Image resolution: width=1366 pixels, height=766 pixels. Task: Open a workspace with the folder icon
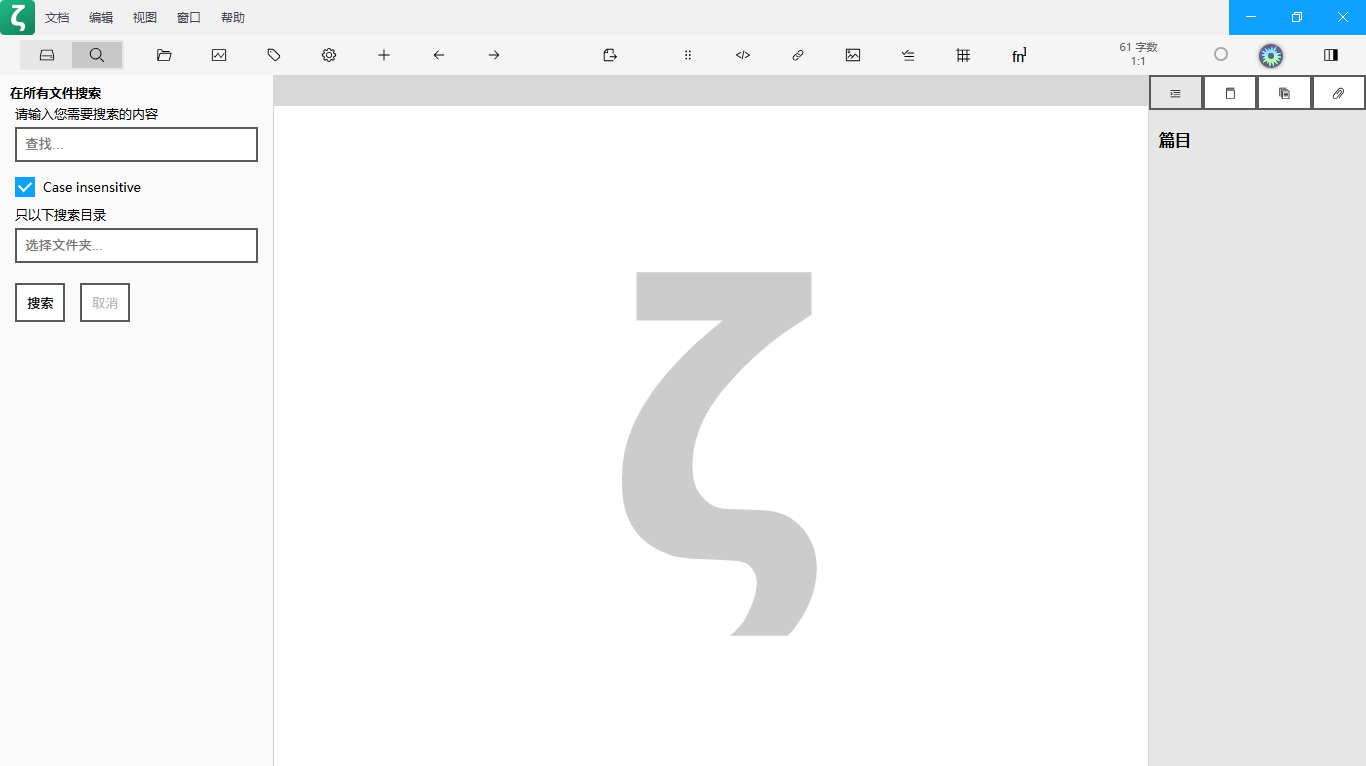[x=164, y=55]
